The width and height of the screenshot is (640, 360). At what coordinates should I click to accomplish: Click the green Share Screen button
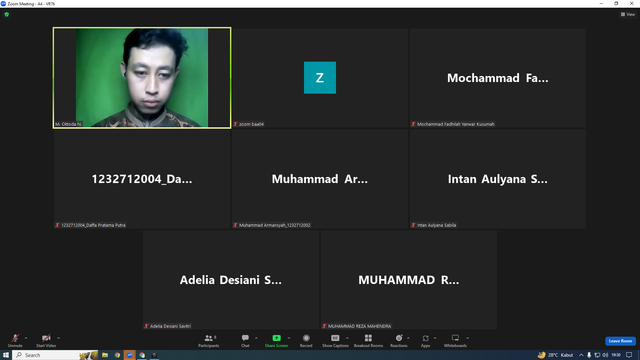tap(276, 340)
